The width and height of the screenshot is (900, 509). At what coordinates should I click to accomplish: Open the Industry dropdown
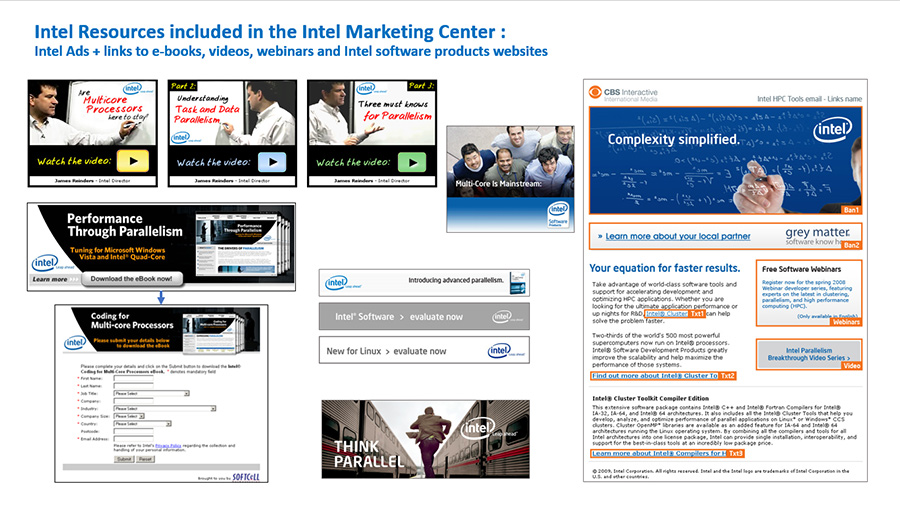165,409
